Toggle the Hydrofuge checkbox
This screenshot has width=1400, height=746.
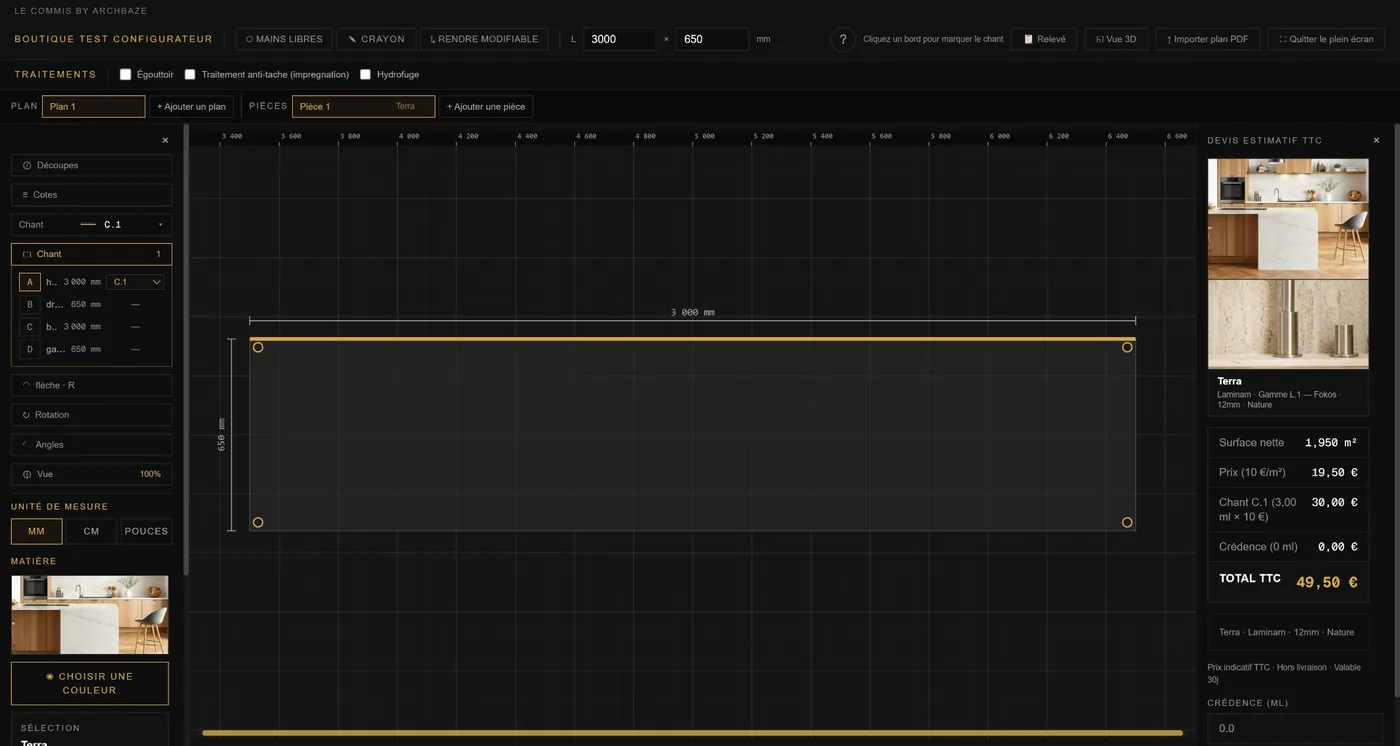coord(365,75)
